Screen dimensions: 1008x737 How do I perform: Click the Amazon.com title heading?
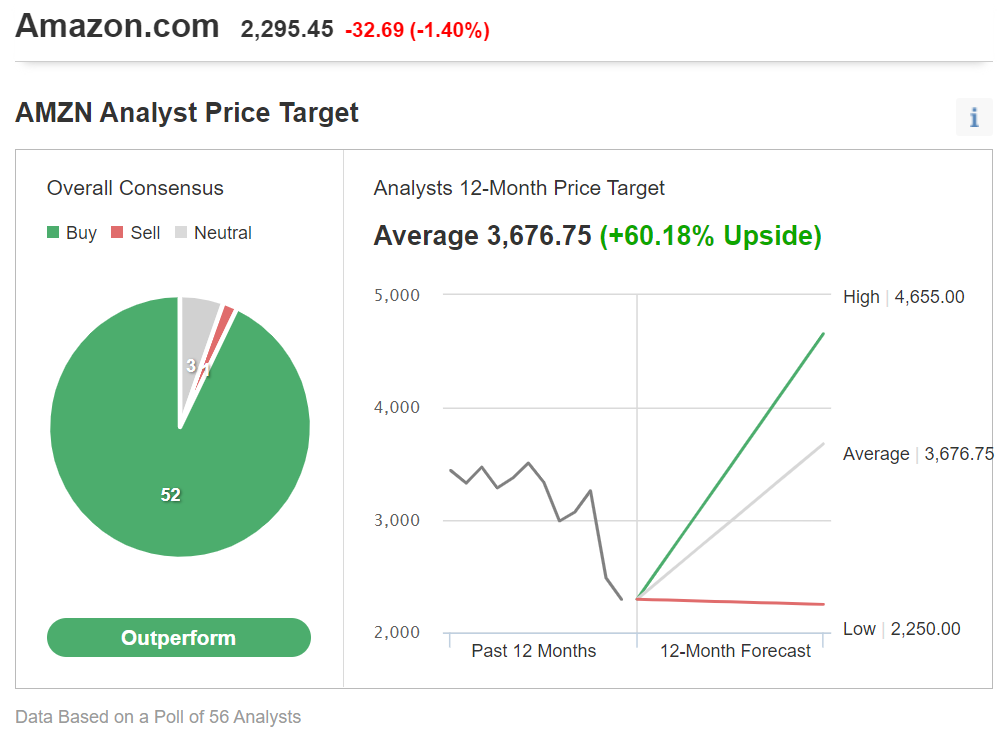[117, 26]
